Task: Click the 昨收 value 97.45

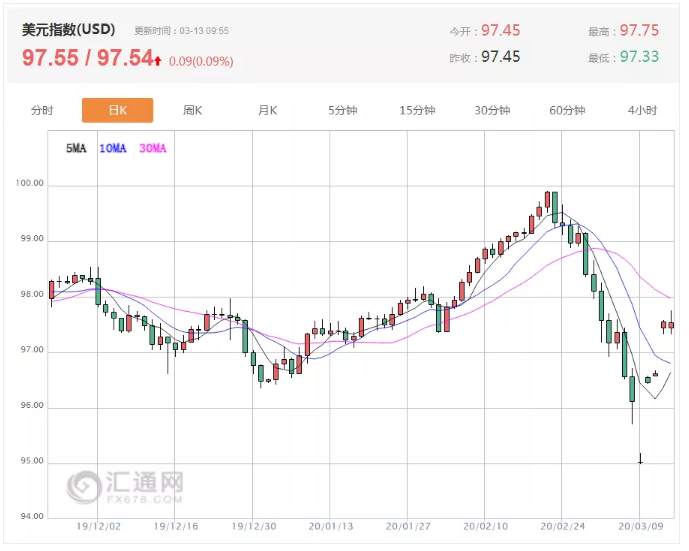Action: [500, 57]
